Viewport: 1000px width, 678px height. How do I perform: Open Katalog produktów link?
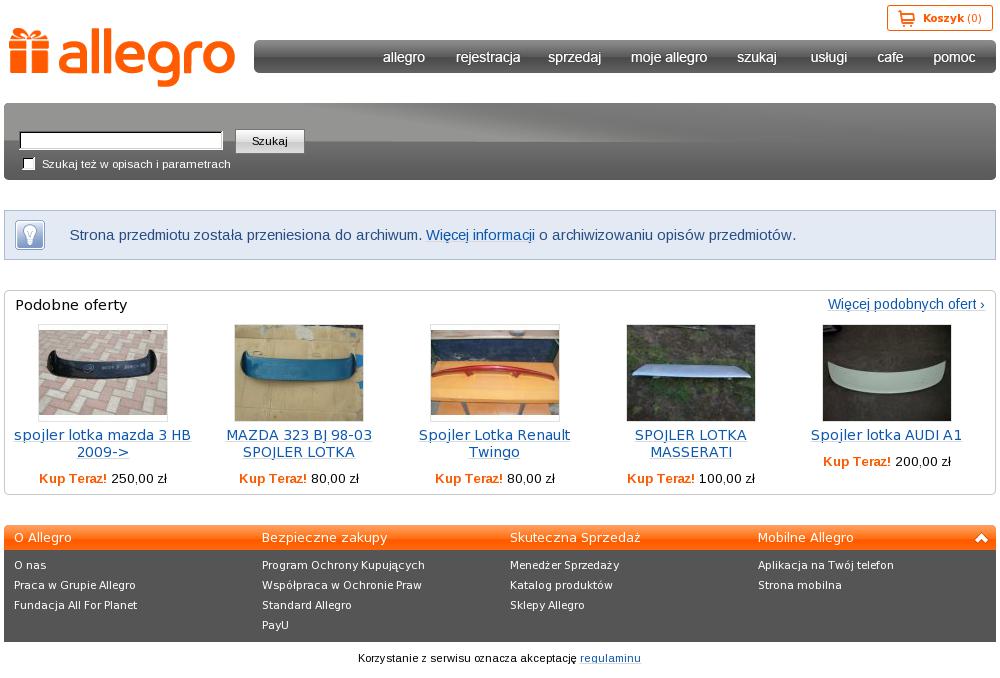[561, 585]
